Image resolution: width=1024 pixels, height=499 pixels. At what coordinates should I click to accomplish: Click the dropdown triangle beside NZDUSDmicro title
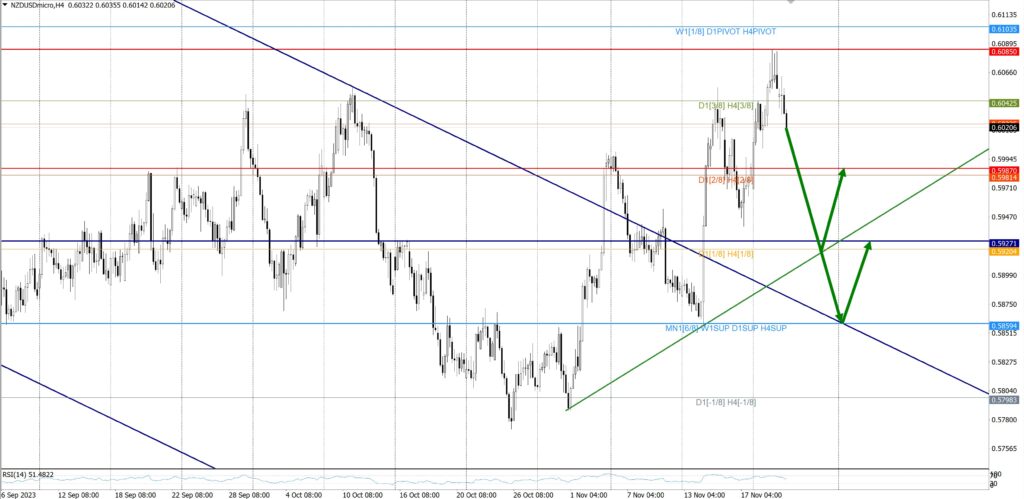tap(5, 5)
